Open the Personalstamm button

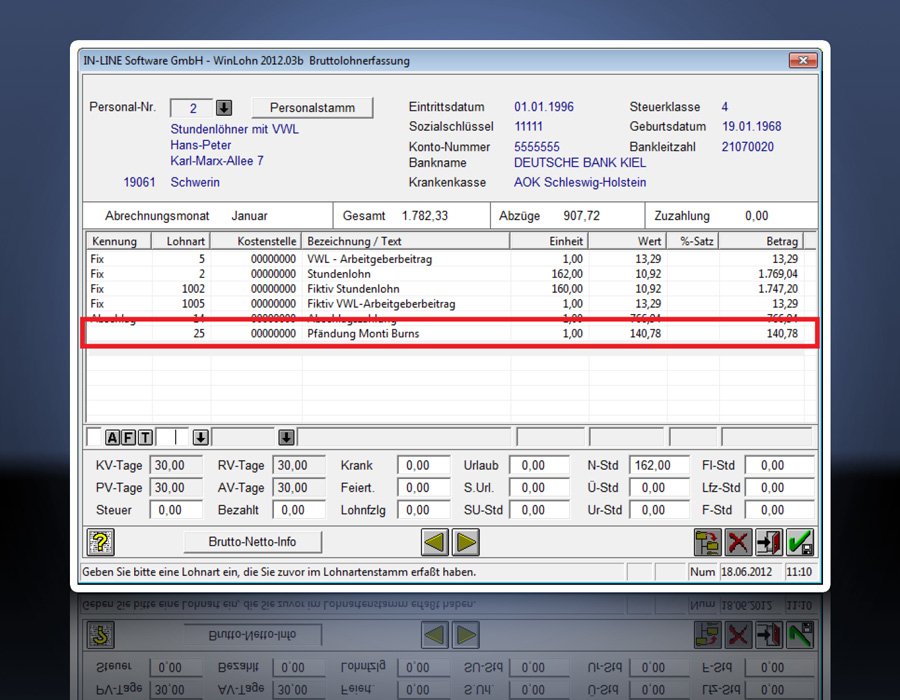(x=311, y=107)
